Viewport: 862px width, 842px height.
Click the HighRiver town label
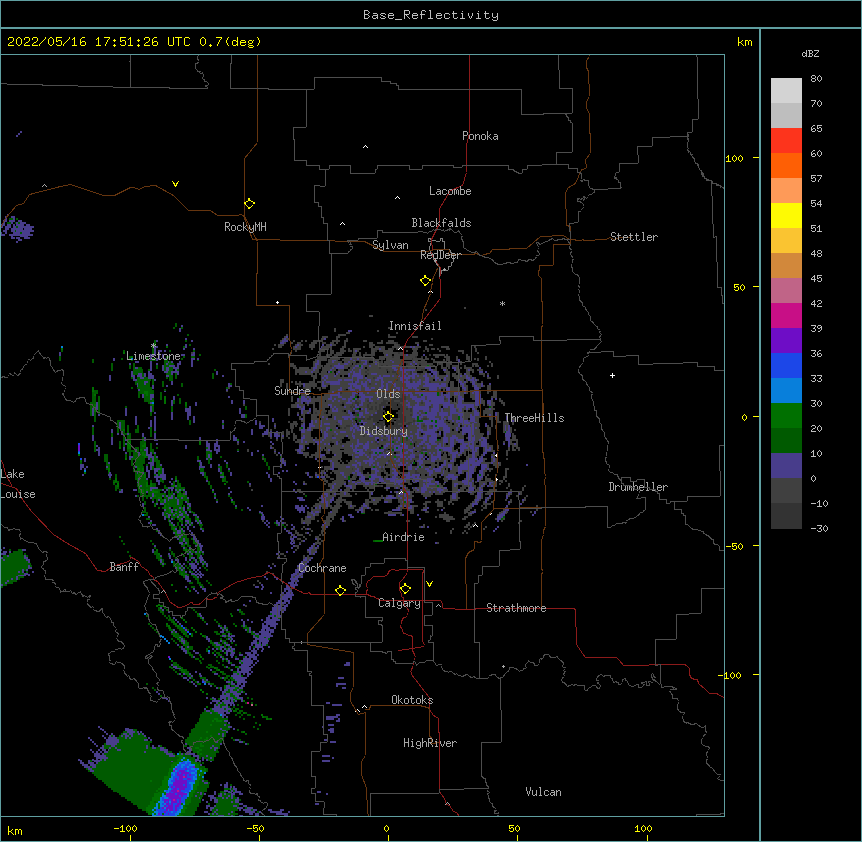pos(430,743)
